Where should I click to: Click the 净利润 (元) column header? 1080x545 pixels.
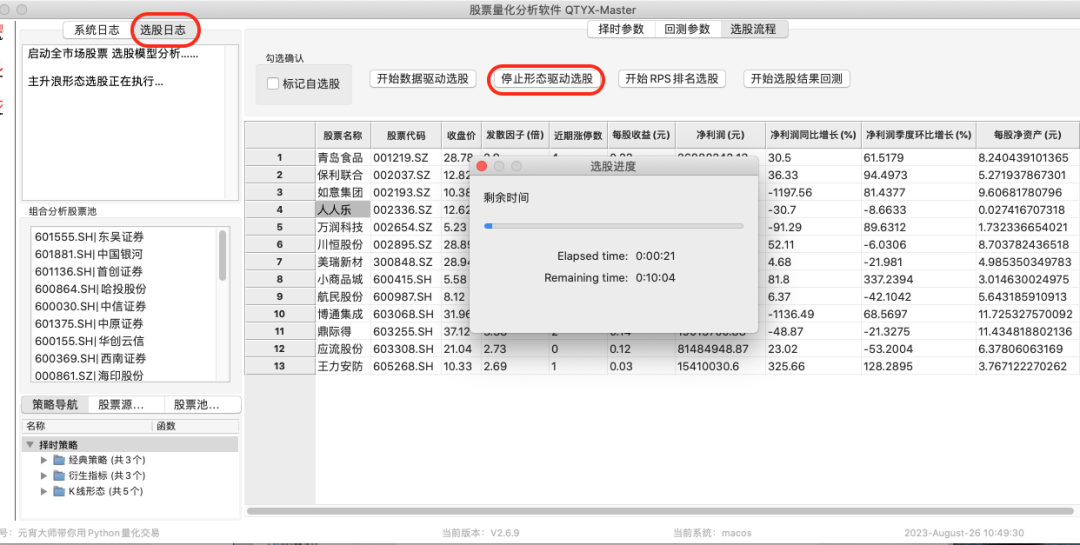pyautogui.click(x=720, y=135)
